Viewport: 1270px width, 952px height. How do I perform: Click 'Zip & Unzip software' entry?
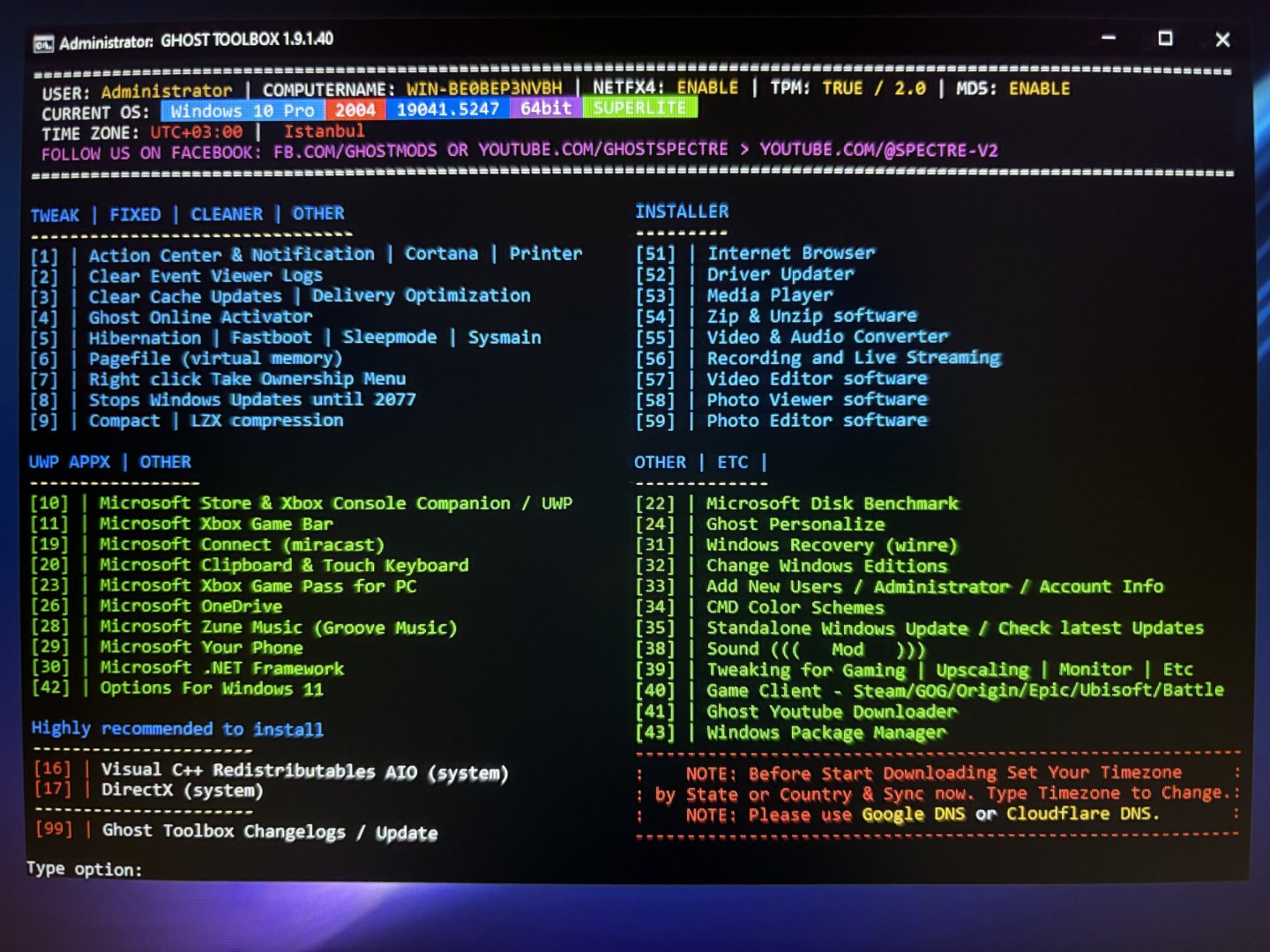coord(812,316)
